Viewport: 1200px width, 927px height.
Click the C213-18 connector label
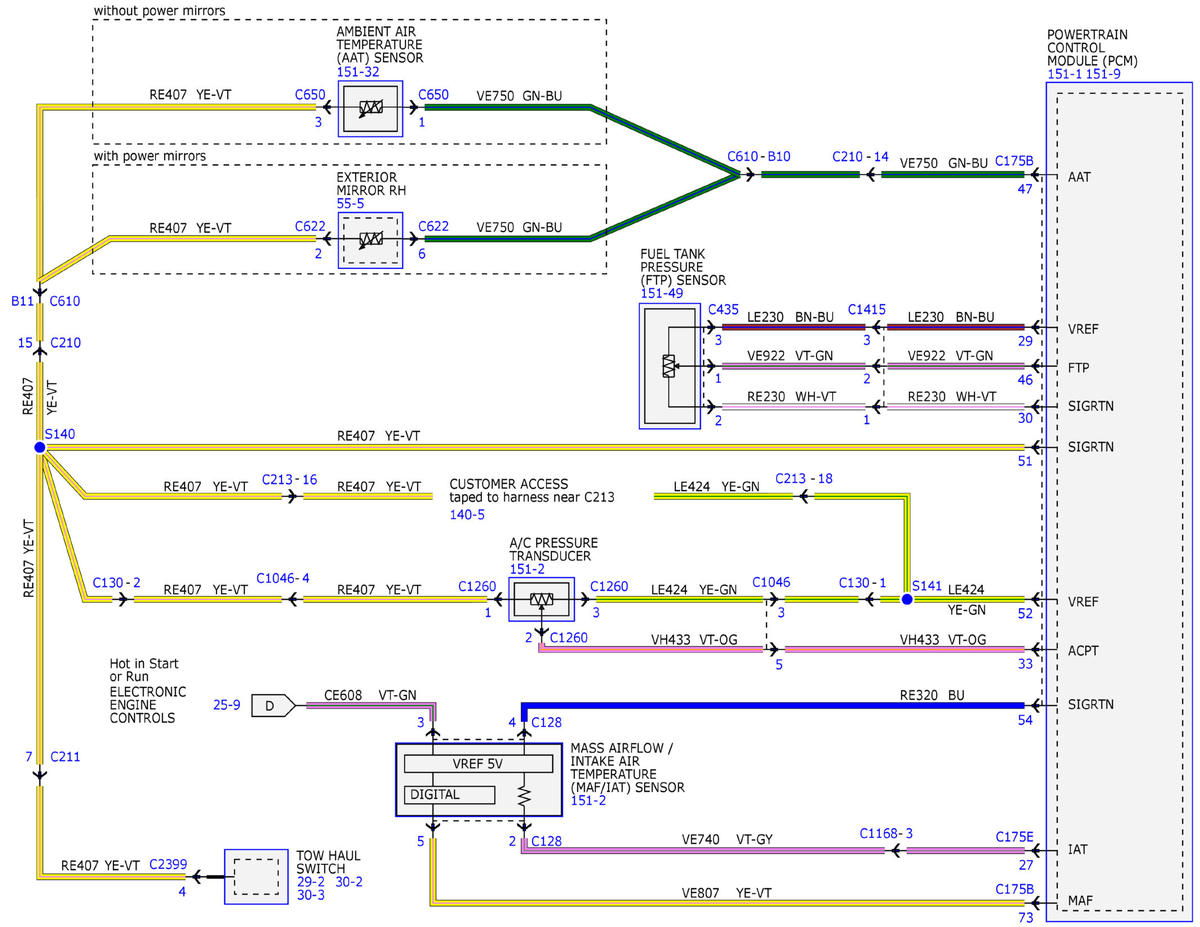click(803, 479)
